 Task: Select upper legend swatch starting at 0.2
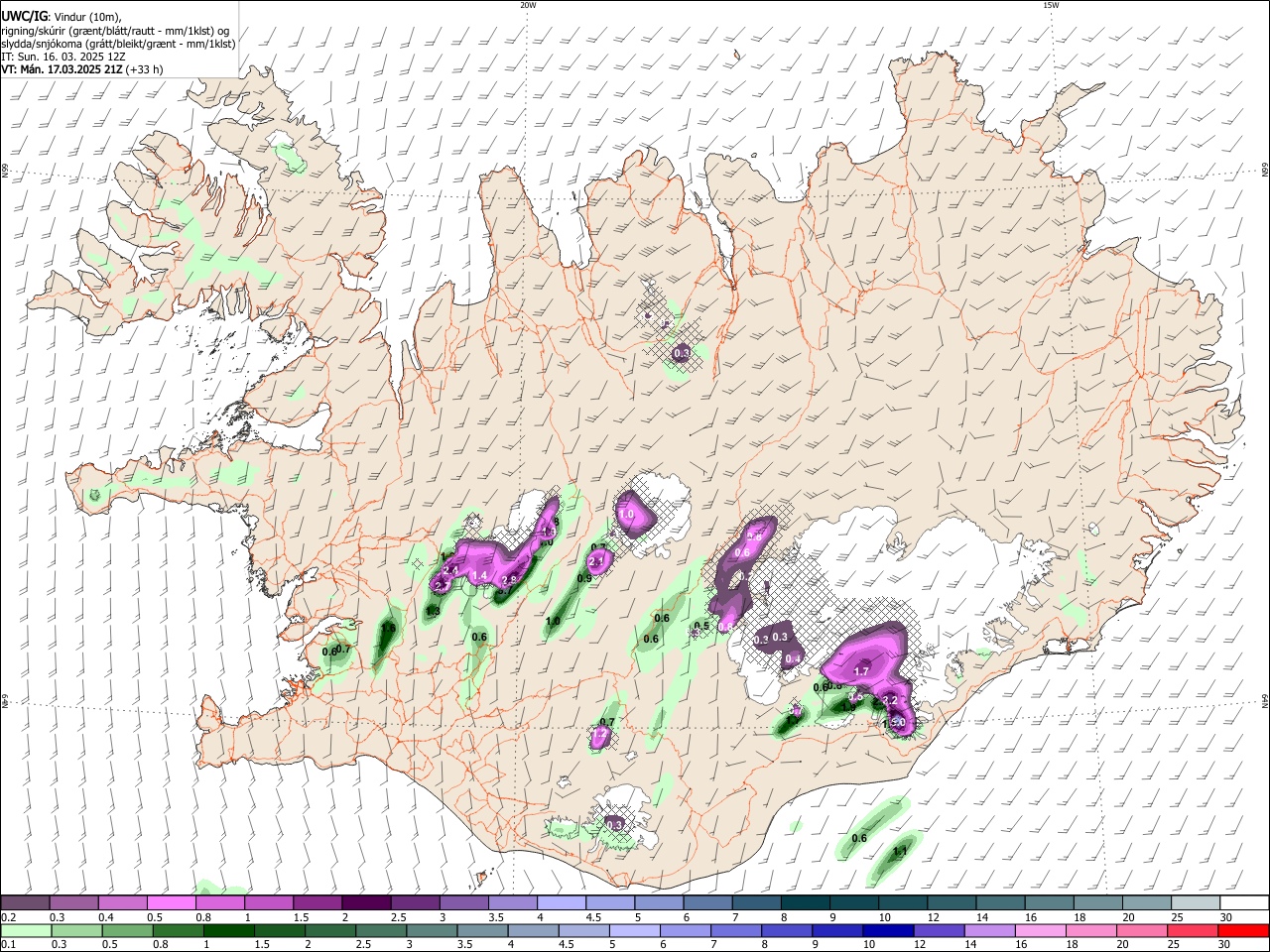point(26,902)
